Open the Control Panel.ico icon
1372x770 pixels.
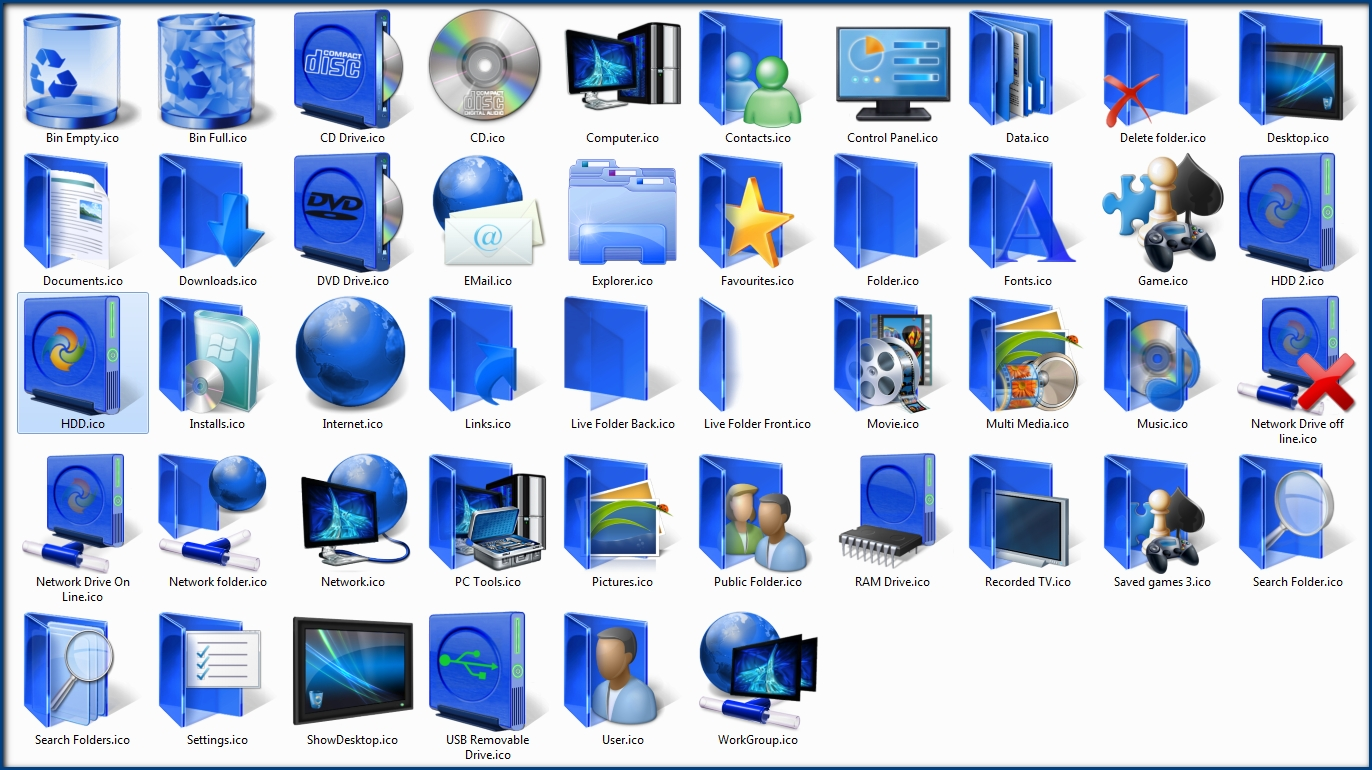point(891,70)
